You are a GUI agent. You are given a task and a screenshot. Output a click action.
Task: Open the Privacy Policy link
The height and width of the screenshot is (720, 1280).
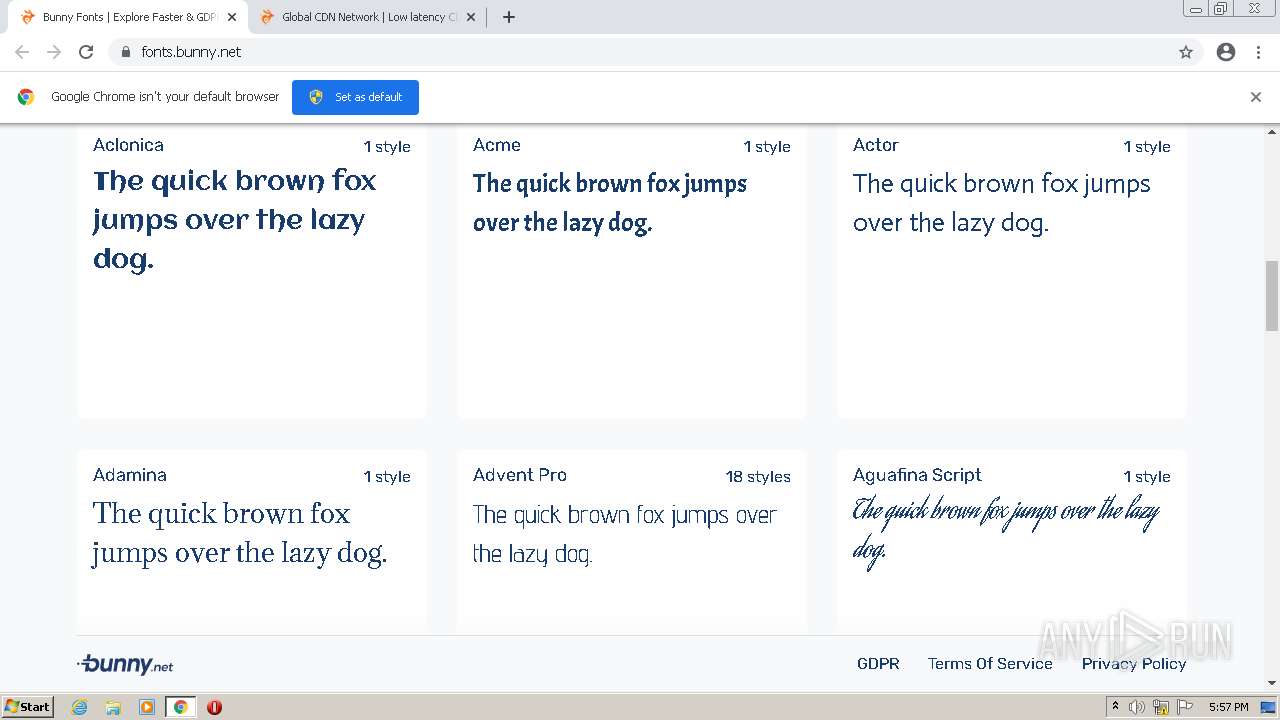pyautogui.click(x=1133, y=663)
